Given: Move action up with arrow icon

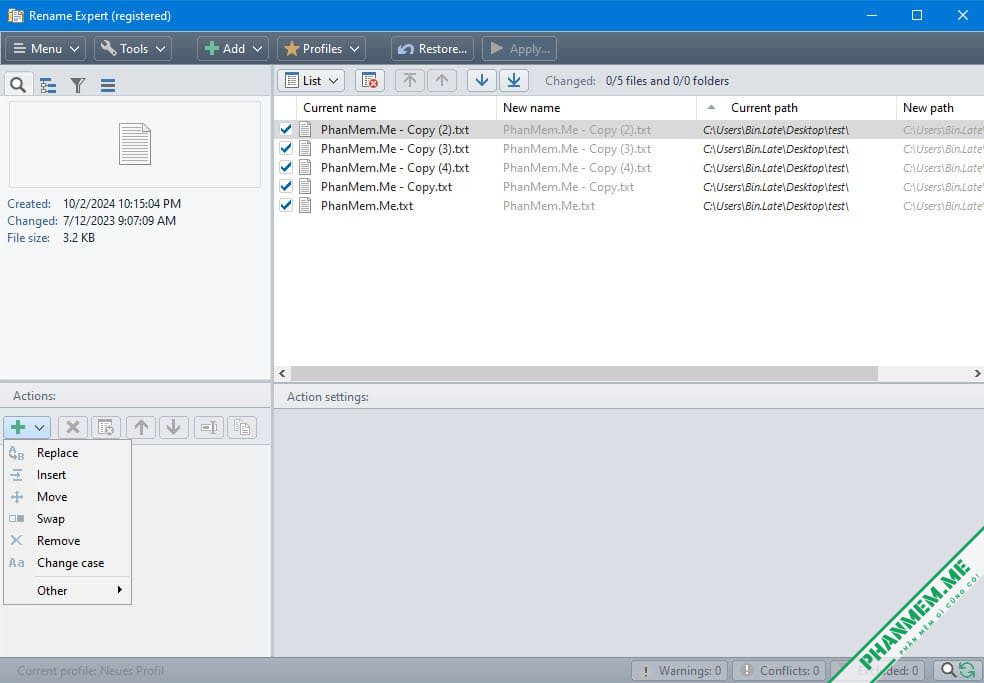Looking at the screenshot, I should click(141, 428).
